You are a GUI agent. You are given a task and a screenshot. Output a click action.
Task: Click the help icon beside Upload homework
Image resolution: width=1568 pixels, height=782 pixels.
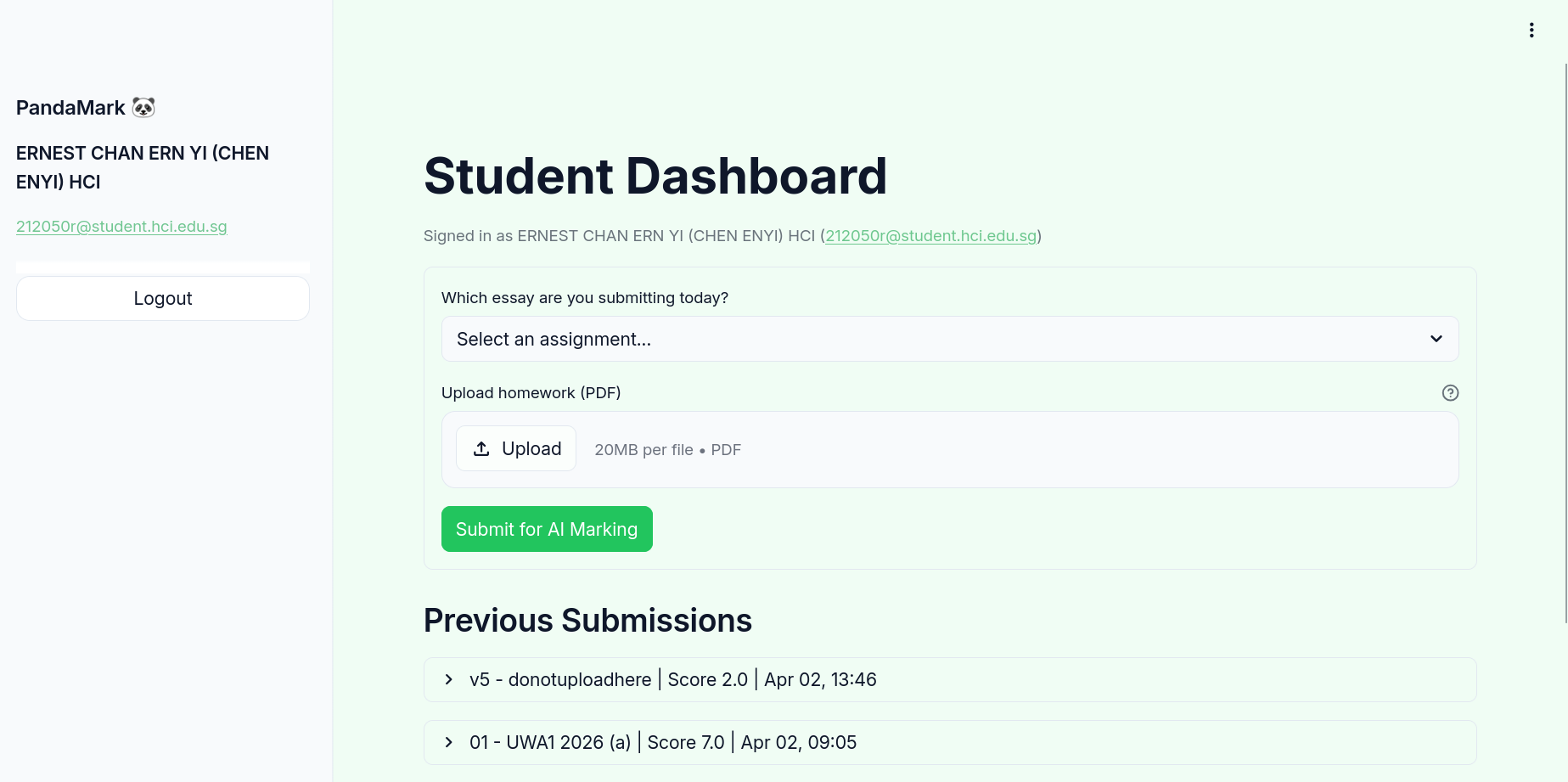(x=1450, y=393)
